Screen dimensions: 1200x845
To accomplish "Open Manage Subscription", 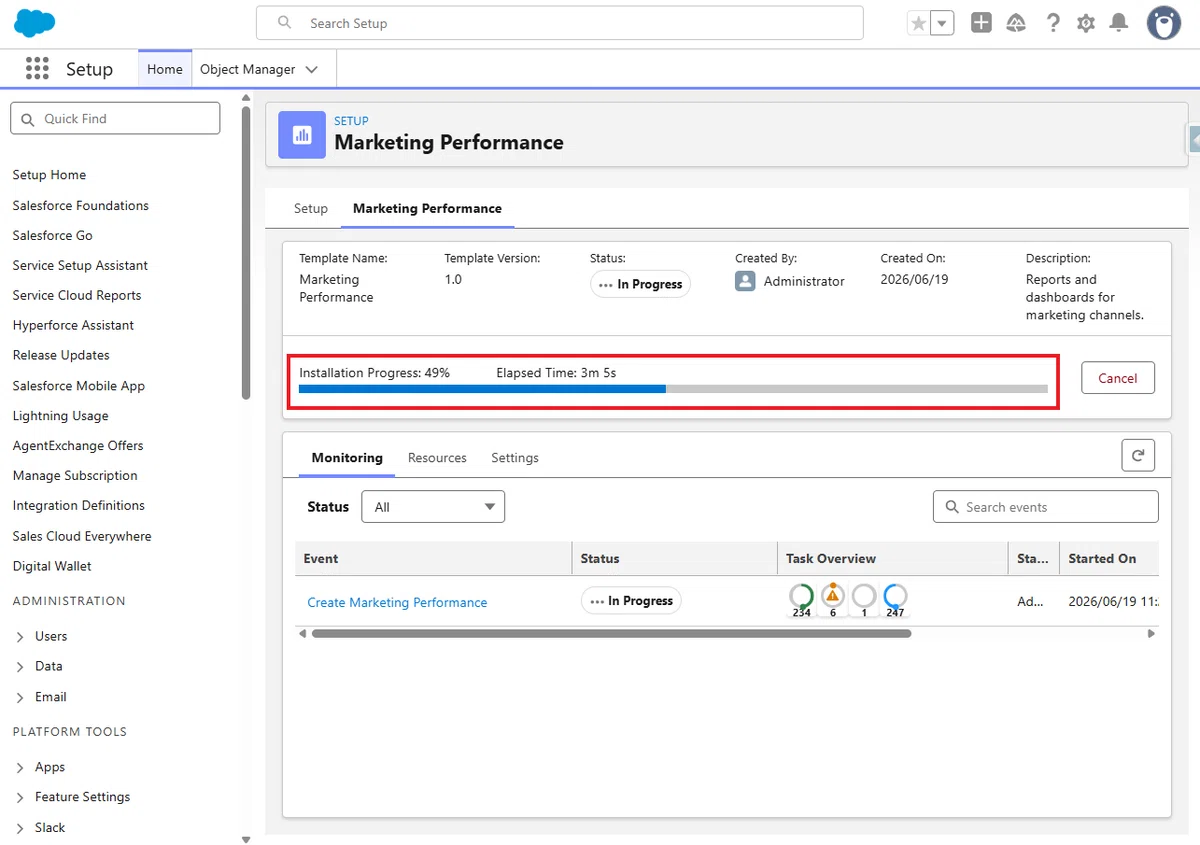I will (75, 475).
